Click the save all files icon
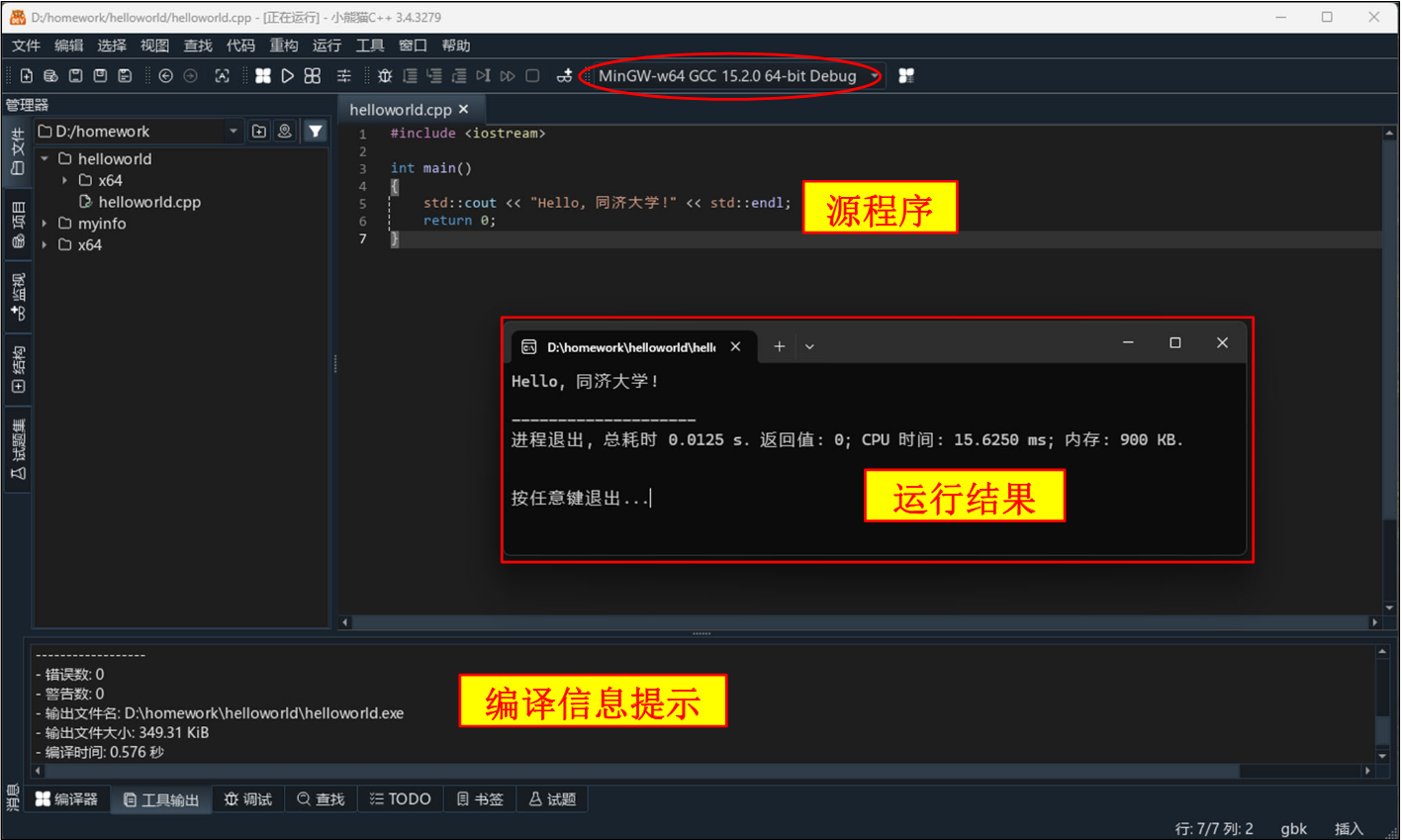Viewport: 1402px width, 840px height. tap(125, 75)
